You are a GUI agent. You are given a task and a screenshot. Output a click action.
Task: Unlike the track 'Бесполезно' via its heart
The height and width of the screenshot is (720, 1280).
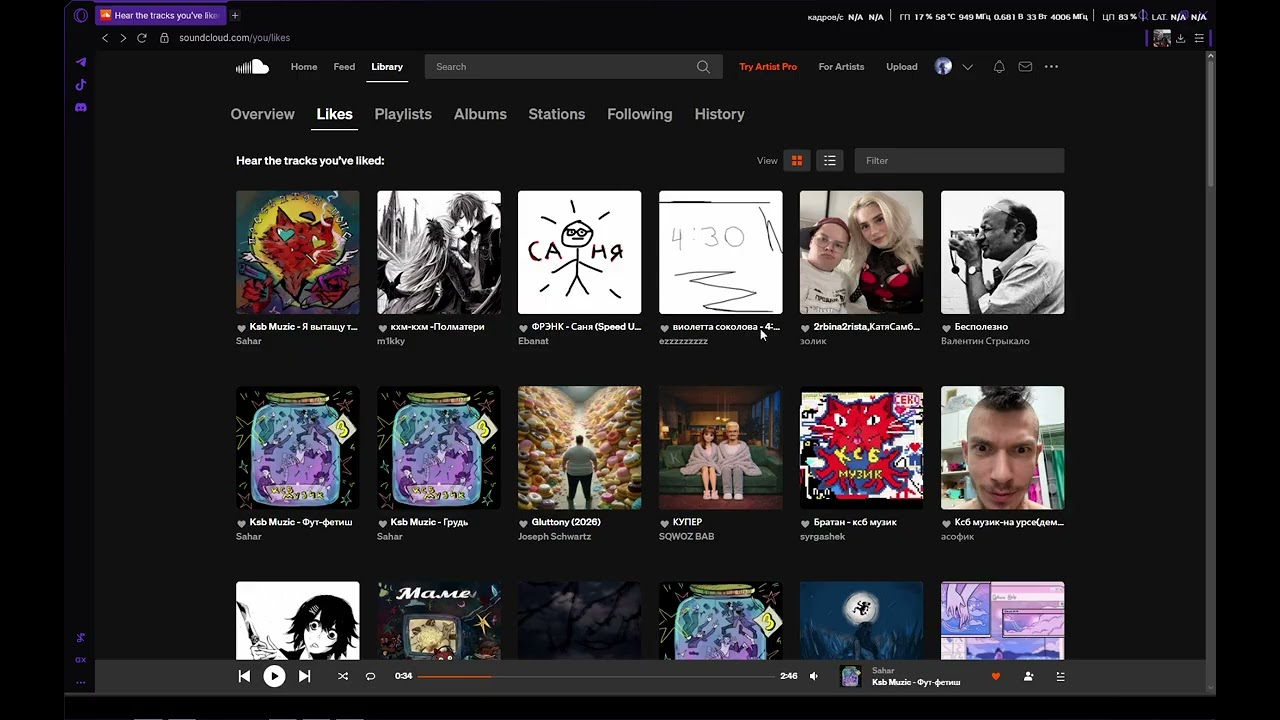947,328
